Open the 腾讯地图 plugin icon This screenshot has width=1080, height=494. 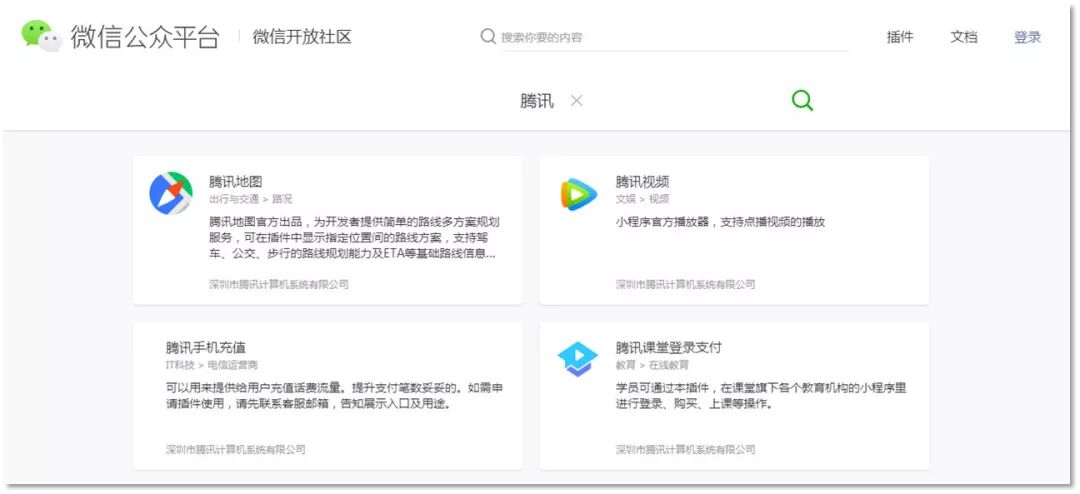(171, 193)
